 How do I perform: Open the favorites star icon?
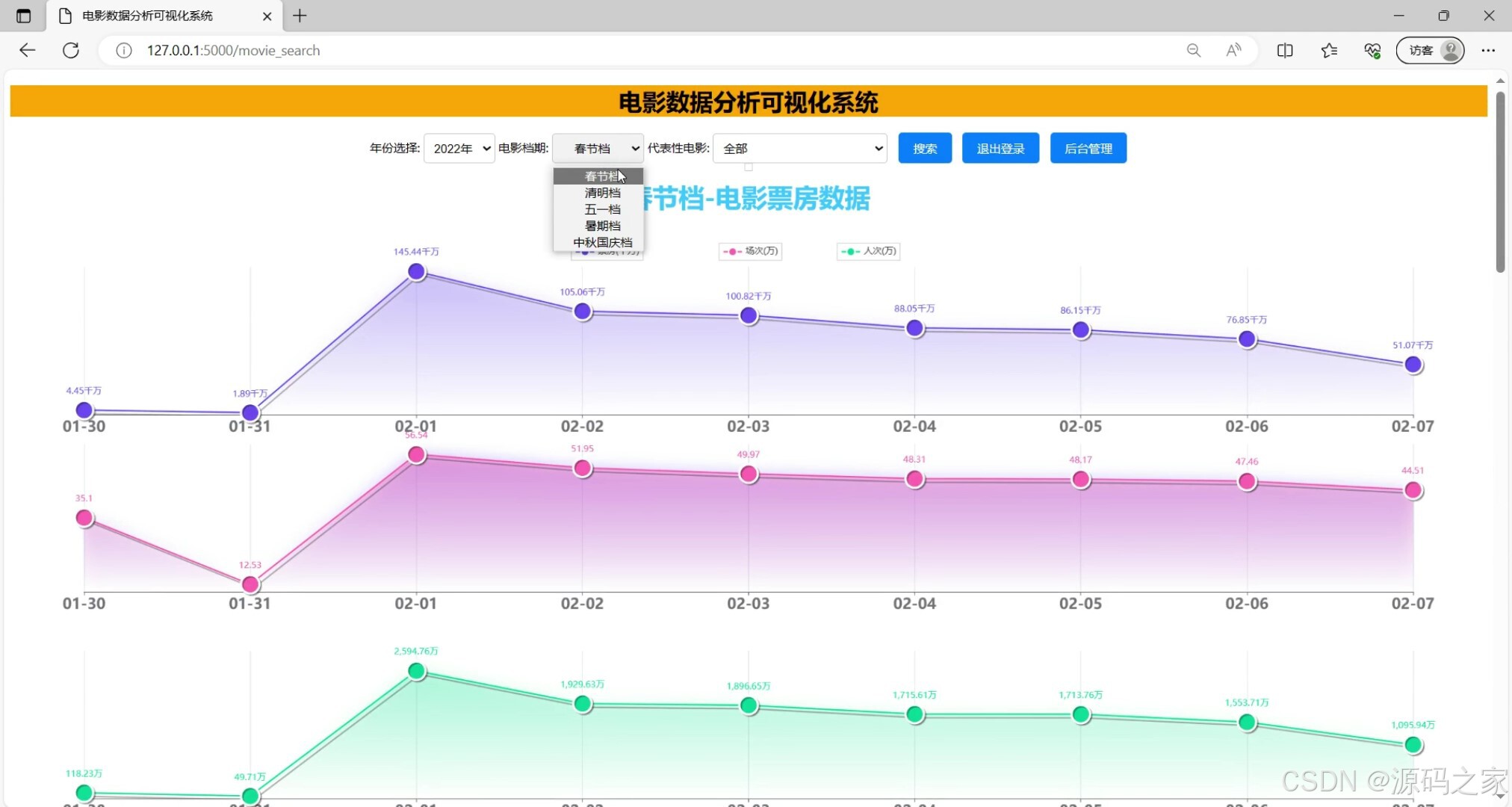[x=1329, y=50]
